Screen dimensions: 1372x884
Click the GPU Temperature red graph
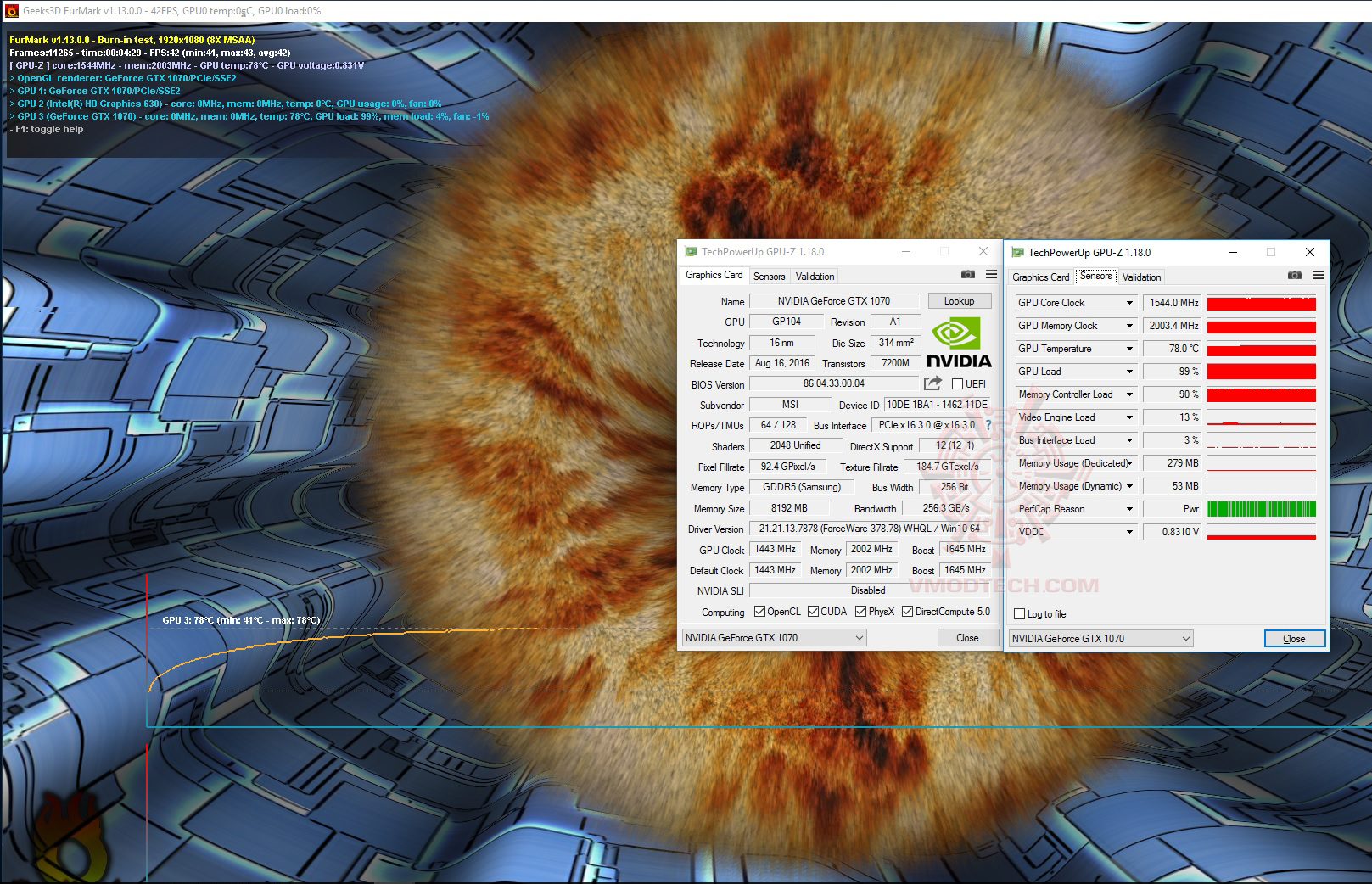pos(1261,349)
